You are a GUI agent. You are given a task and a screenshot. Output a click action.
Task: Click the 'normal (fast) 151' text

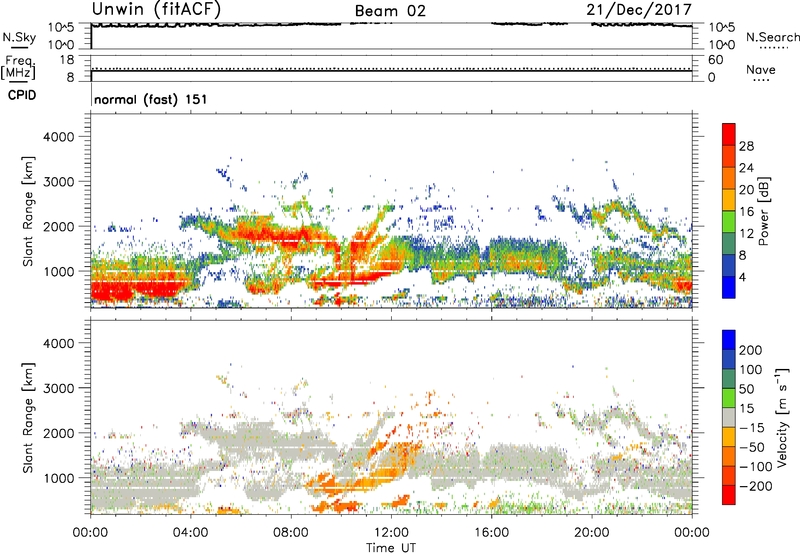151,99
